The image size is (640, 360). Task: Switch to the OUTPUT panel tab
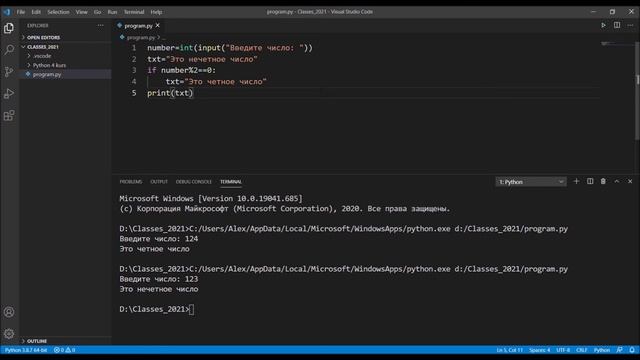(x=159, y=182)
